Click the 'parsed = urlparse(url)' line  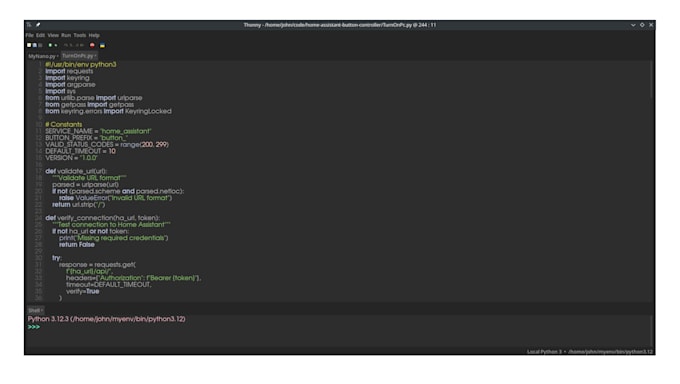[x=85, y=184]
